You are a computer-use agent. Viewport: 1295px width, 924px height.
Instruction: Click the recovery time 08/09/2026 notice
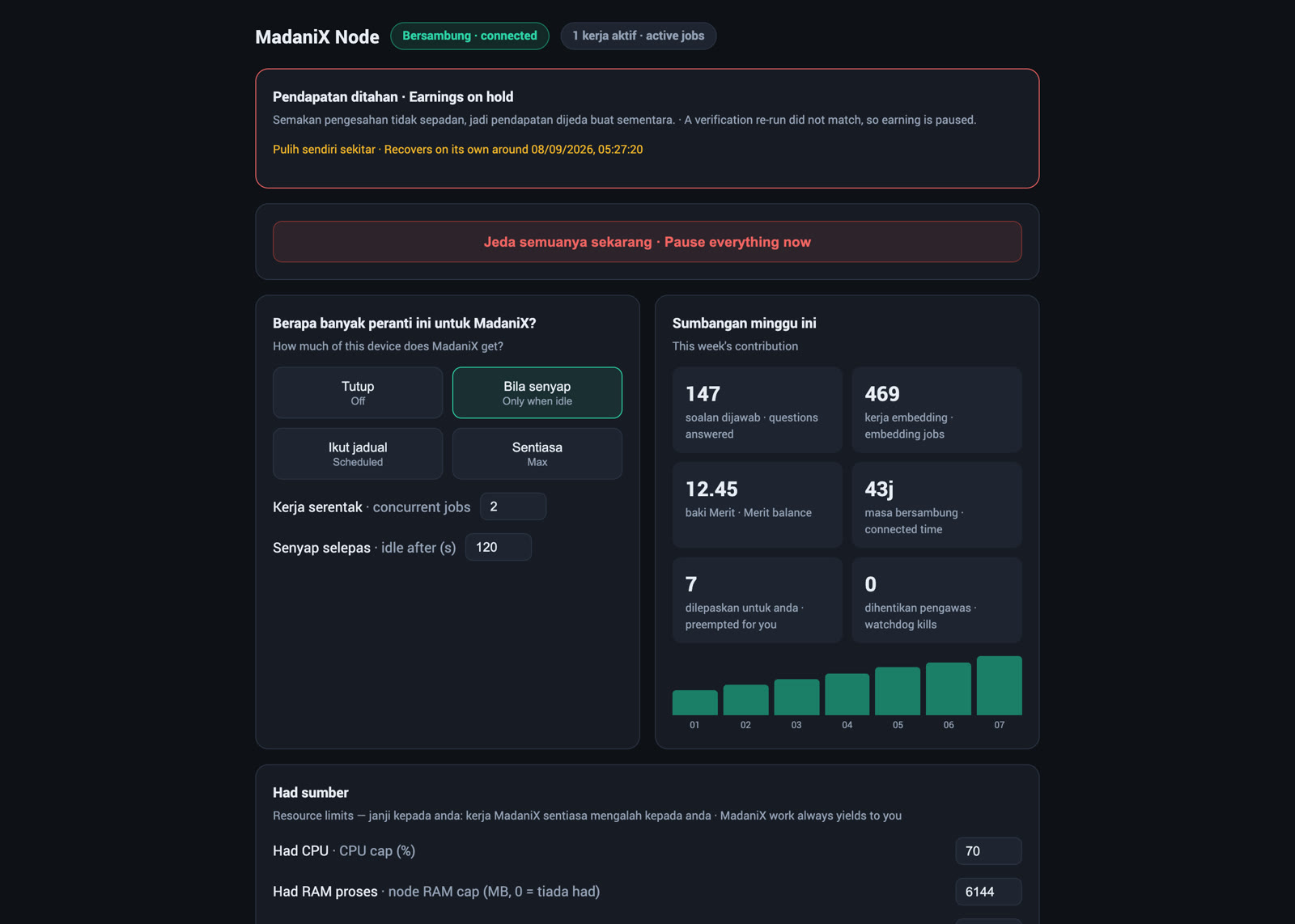457,150
